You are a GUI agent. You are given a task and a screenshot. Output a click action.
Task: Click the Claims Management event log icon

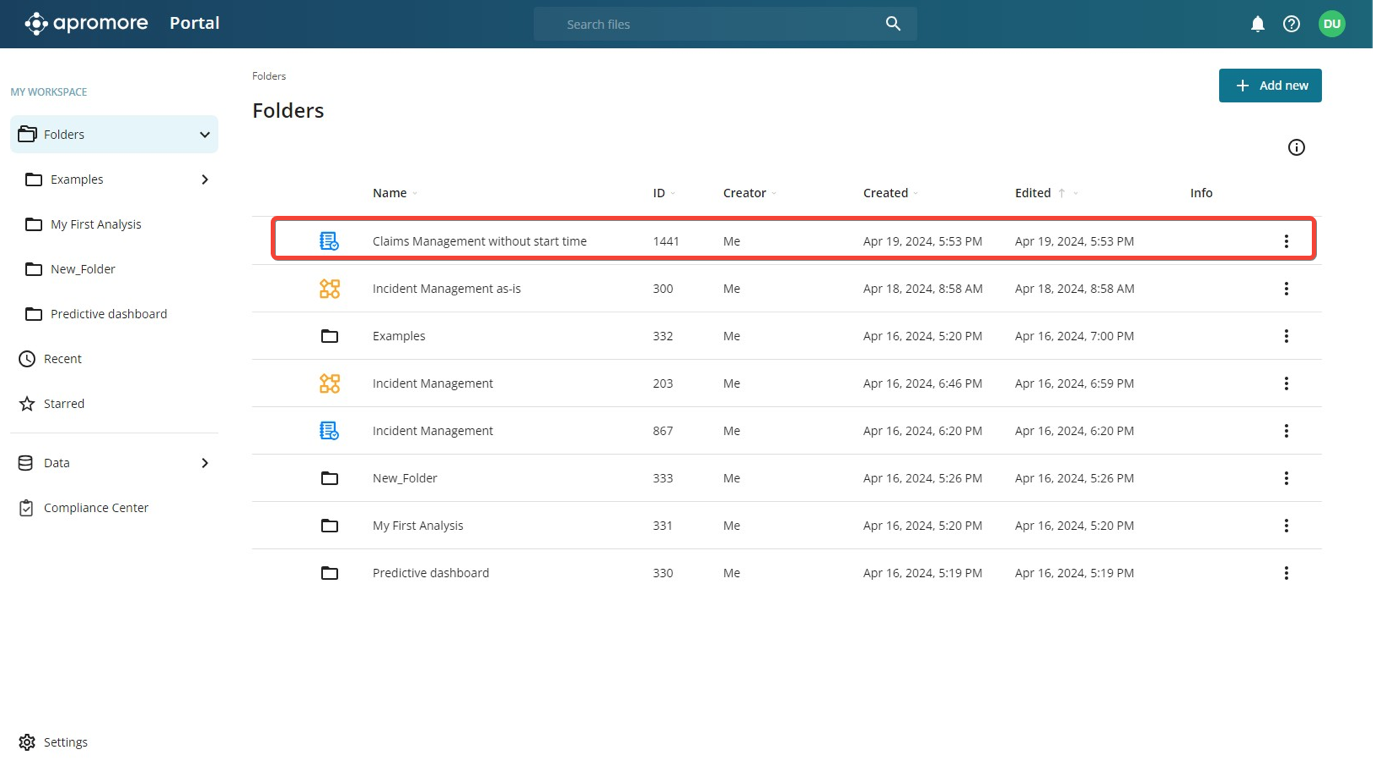329,241
